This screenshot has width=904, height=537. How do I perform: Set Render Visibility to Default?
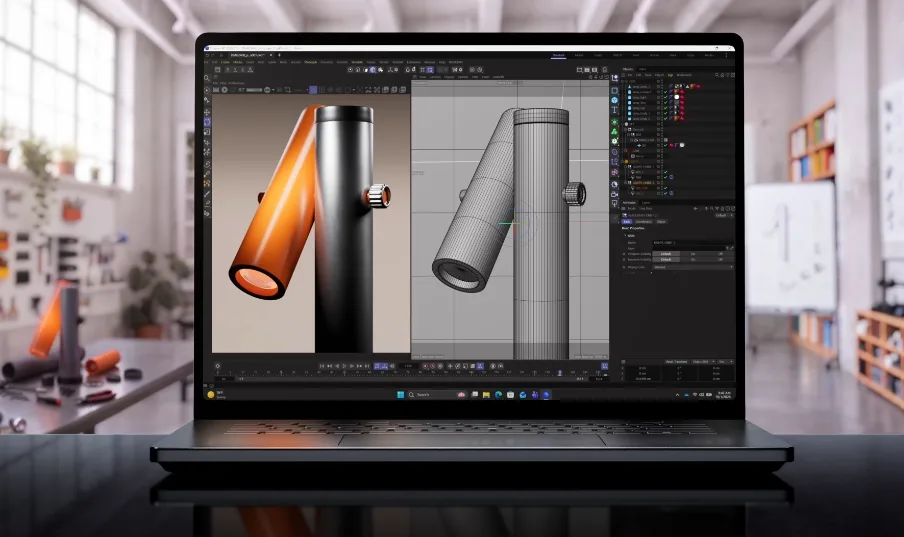coord(666,260)
